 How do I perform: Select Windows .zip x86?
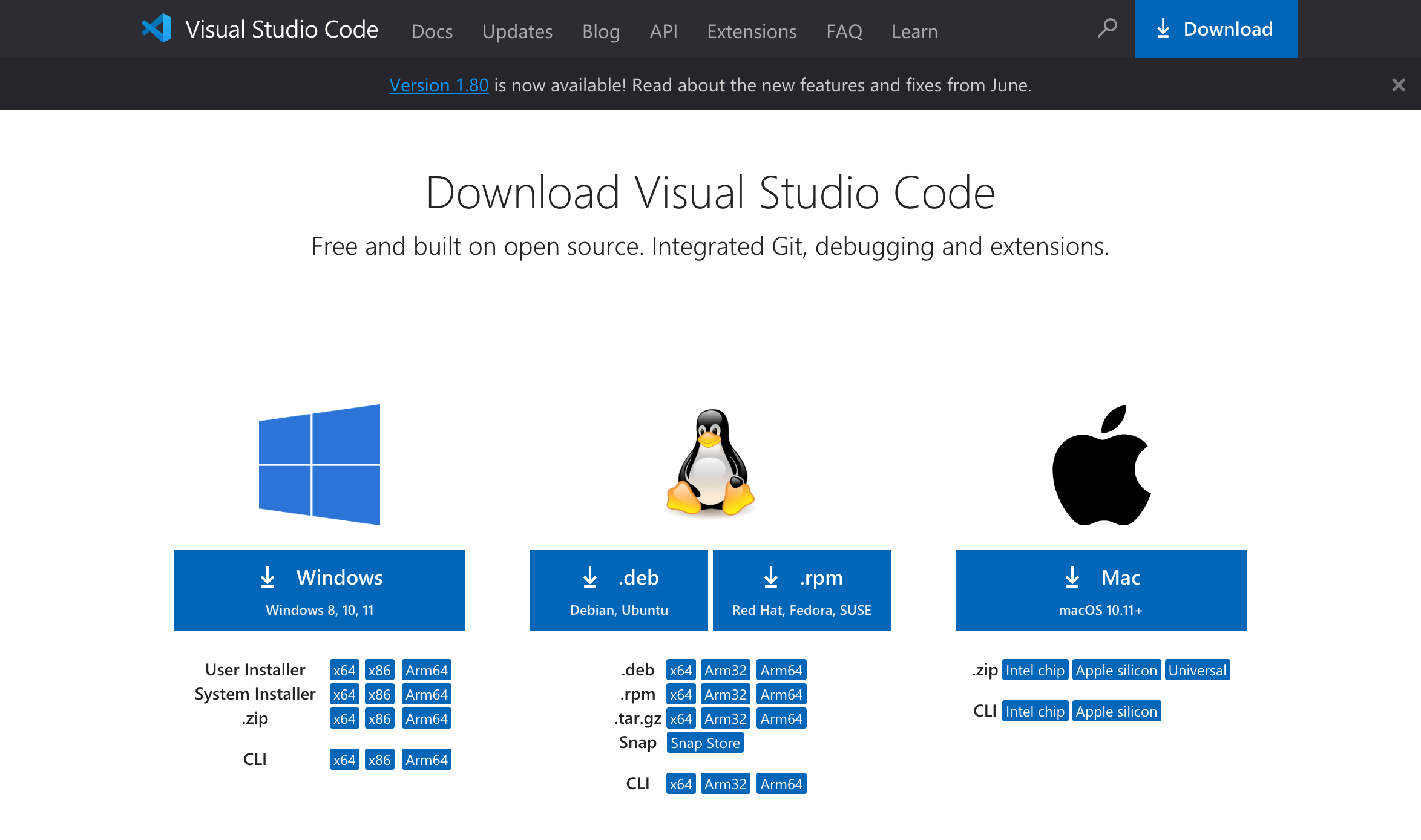379,718
